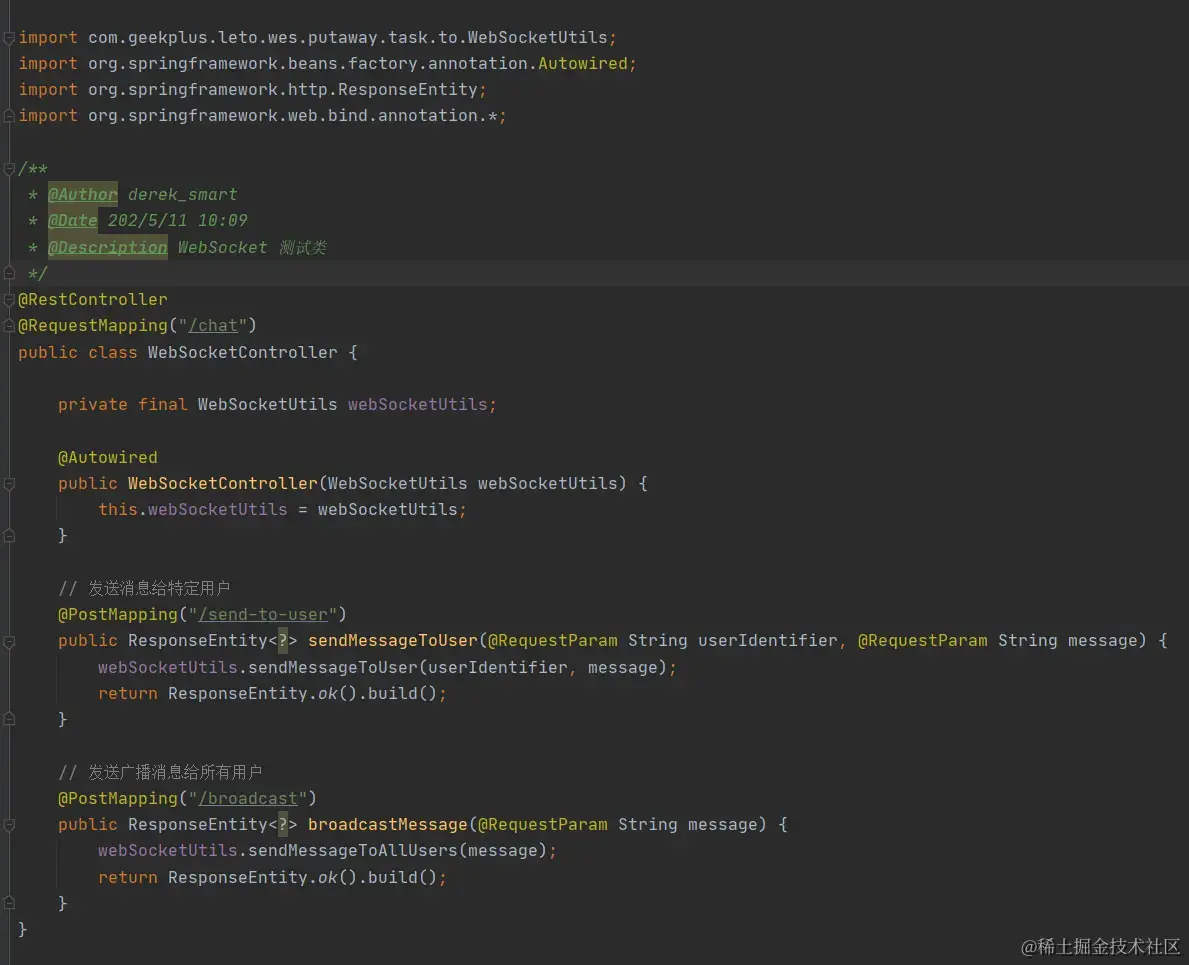Image resolution: width=1189 pixels, height=965 pixels.
Task: Click fold end marker closing the constructor
Action: pos(9,536)
